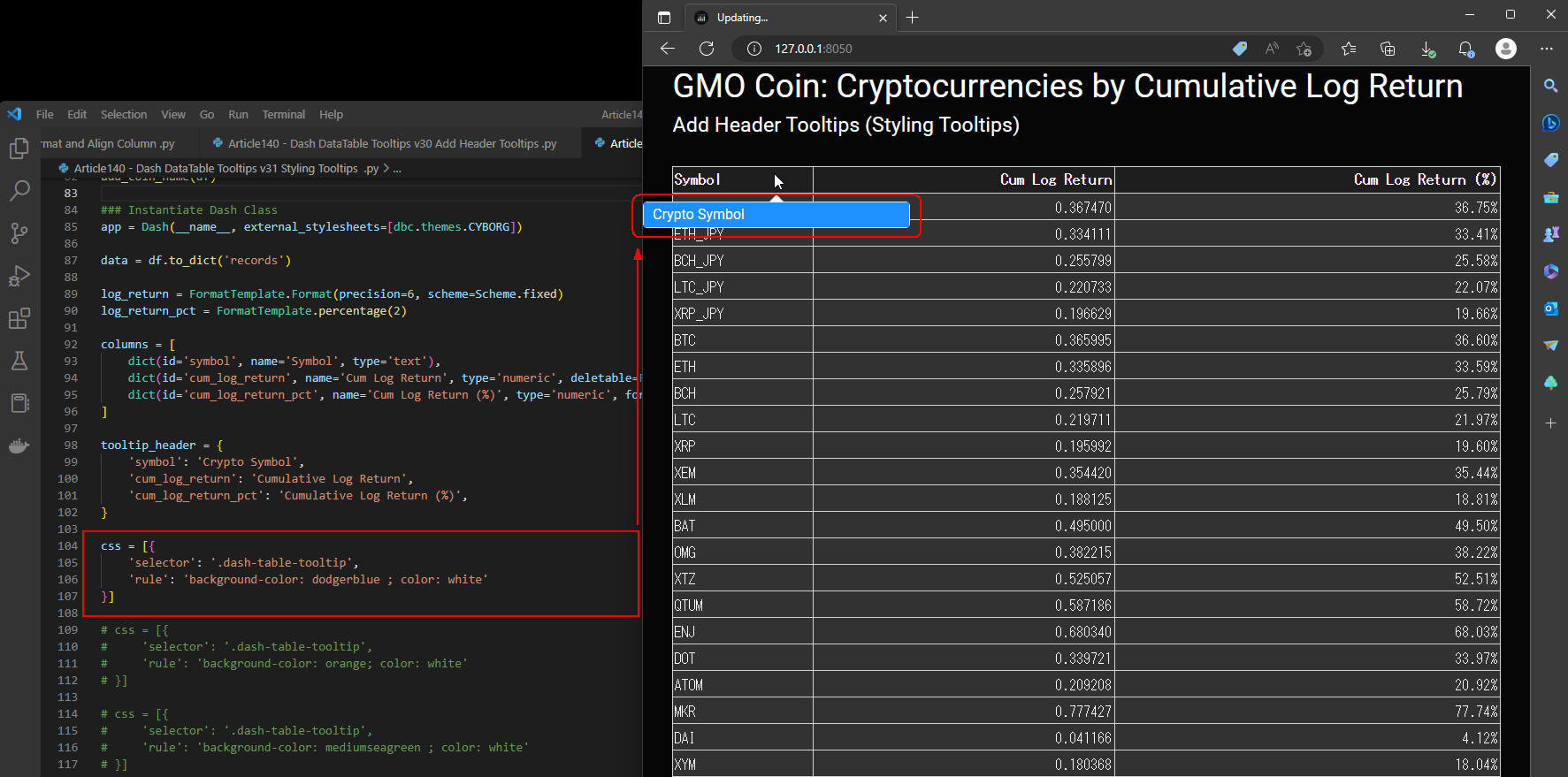Open Games icon in Edge sidebar
The height and width of the screenshot is (777, 1568).
(1550, 234)
